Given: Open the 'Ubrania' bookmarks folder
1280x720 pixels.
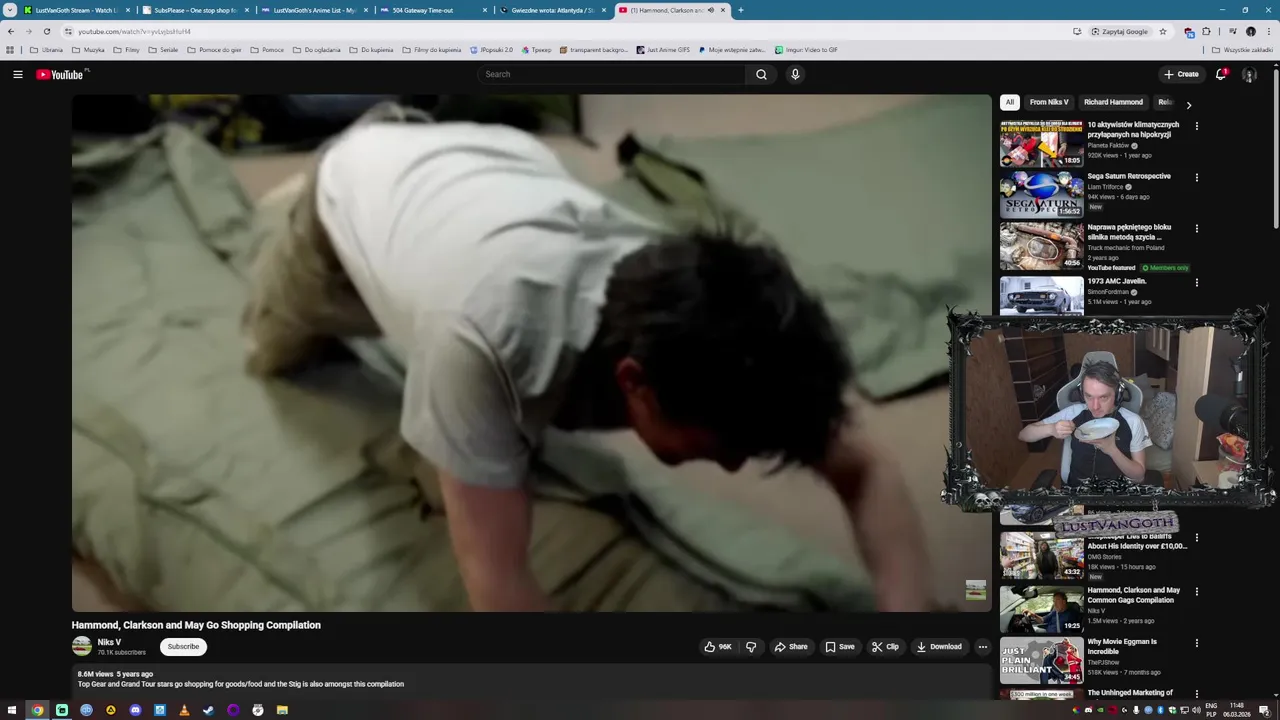Looking at the screenshot, I should pos(46,49).
